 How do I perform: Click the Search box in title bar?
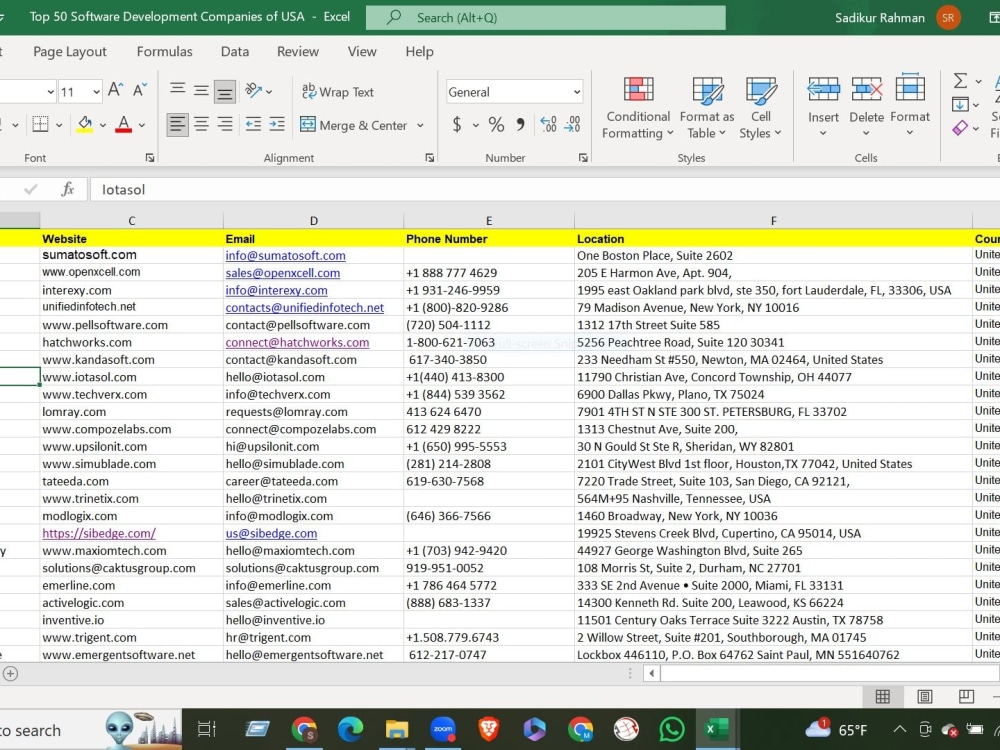point(546,18)
